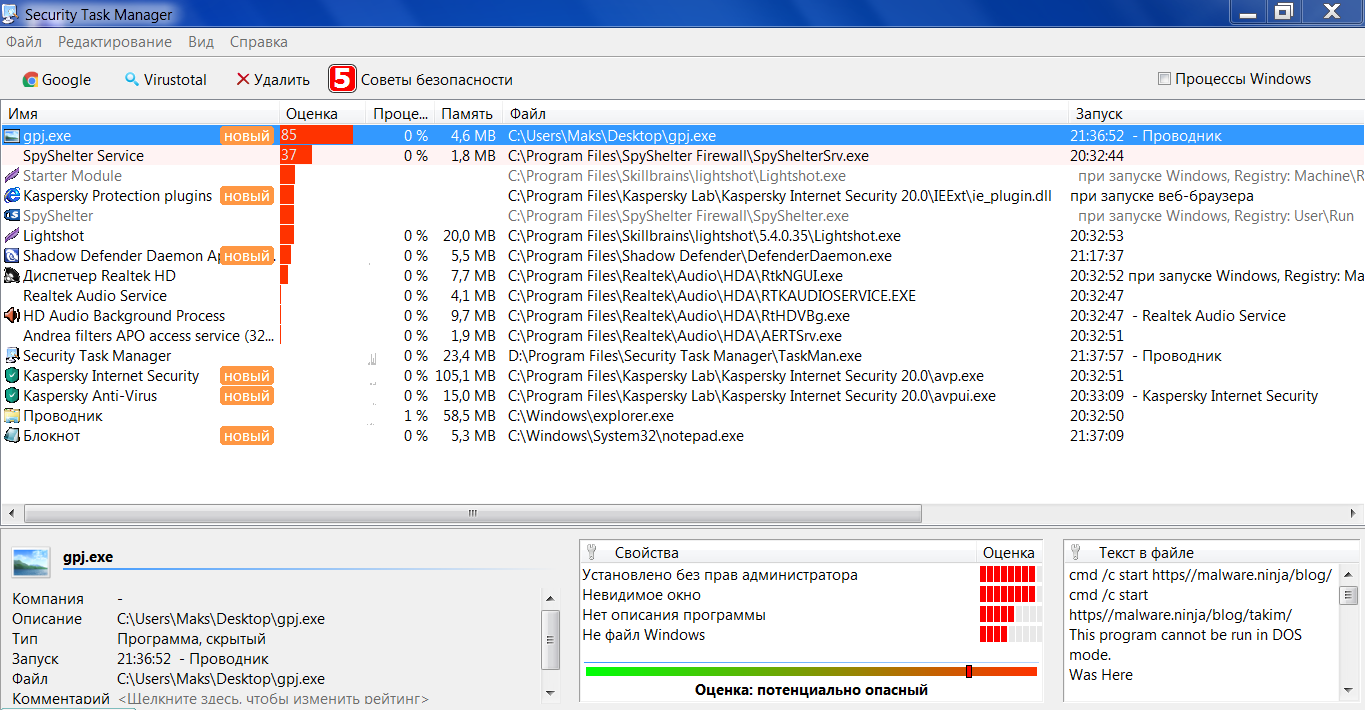Click the horizontal scrollbar of process list
Viewport: 1365px width, 710px height.
[x=473, y=513]
